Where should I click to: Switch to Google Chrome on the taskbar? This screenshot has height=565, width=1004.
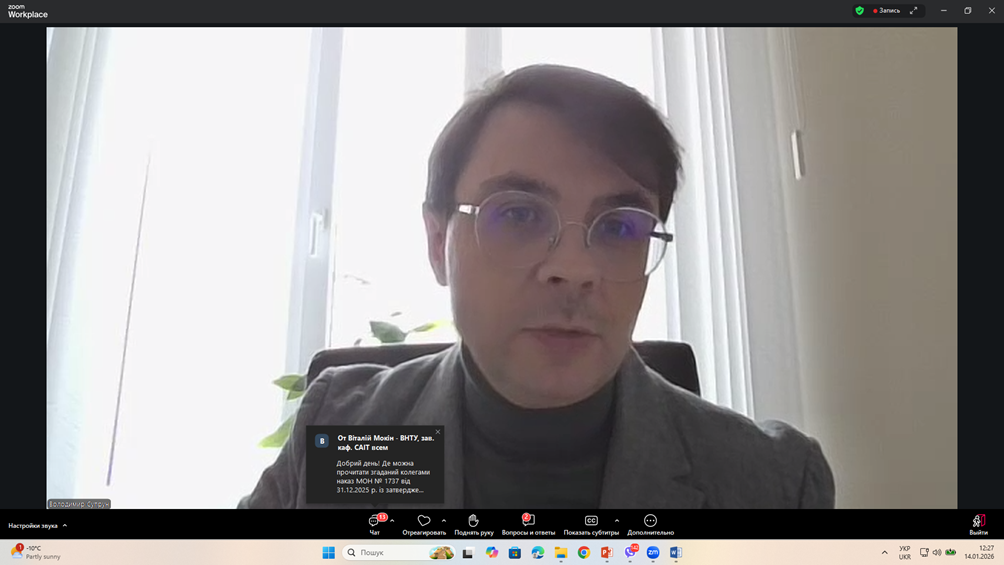[x=584, y=552]
